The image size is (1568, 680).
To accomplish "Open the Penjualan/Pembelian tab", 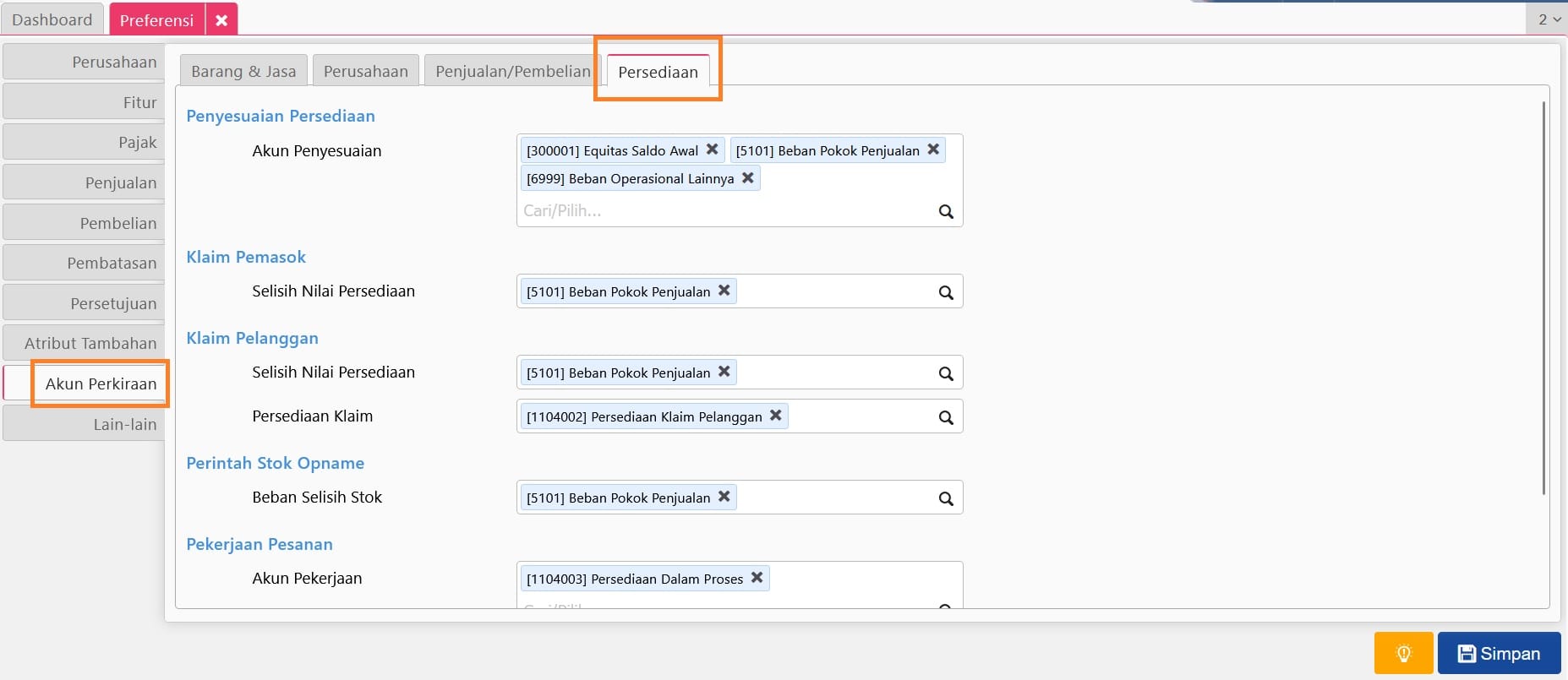I will [512, 71].
